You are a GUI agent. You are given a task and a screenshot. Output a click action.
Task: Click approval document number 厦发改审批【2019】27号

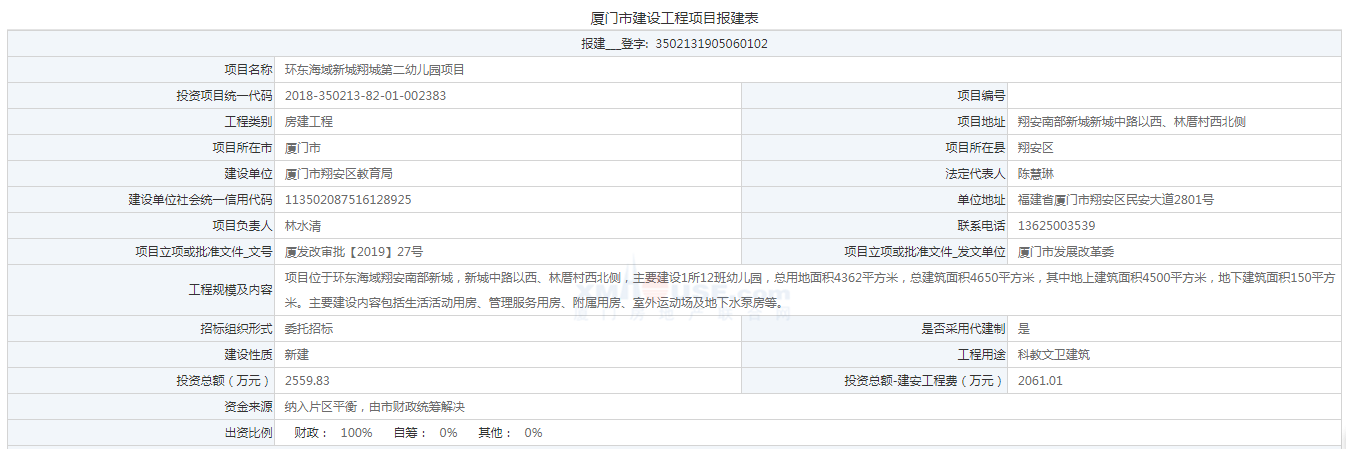[x=353, y=252]
